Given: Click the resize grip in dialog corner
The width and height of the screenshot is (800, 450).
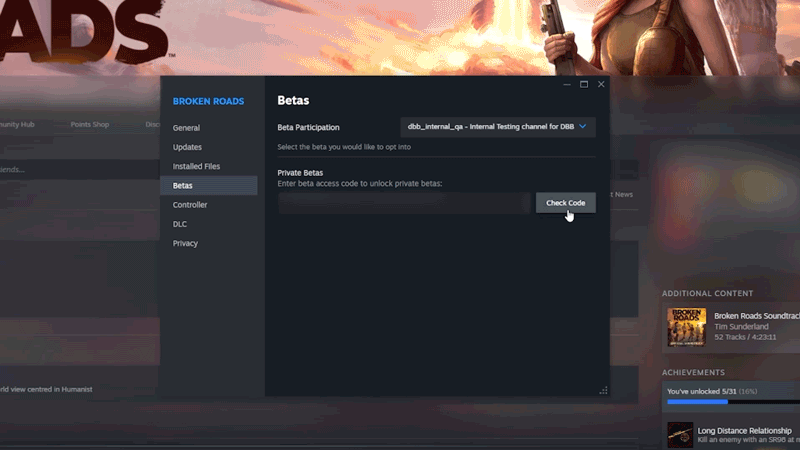Looking at the screenshot, I should (x=603, y=390).
